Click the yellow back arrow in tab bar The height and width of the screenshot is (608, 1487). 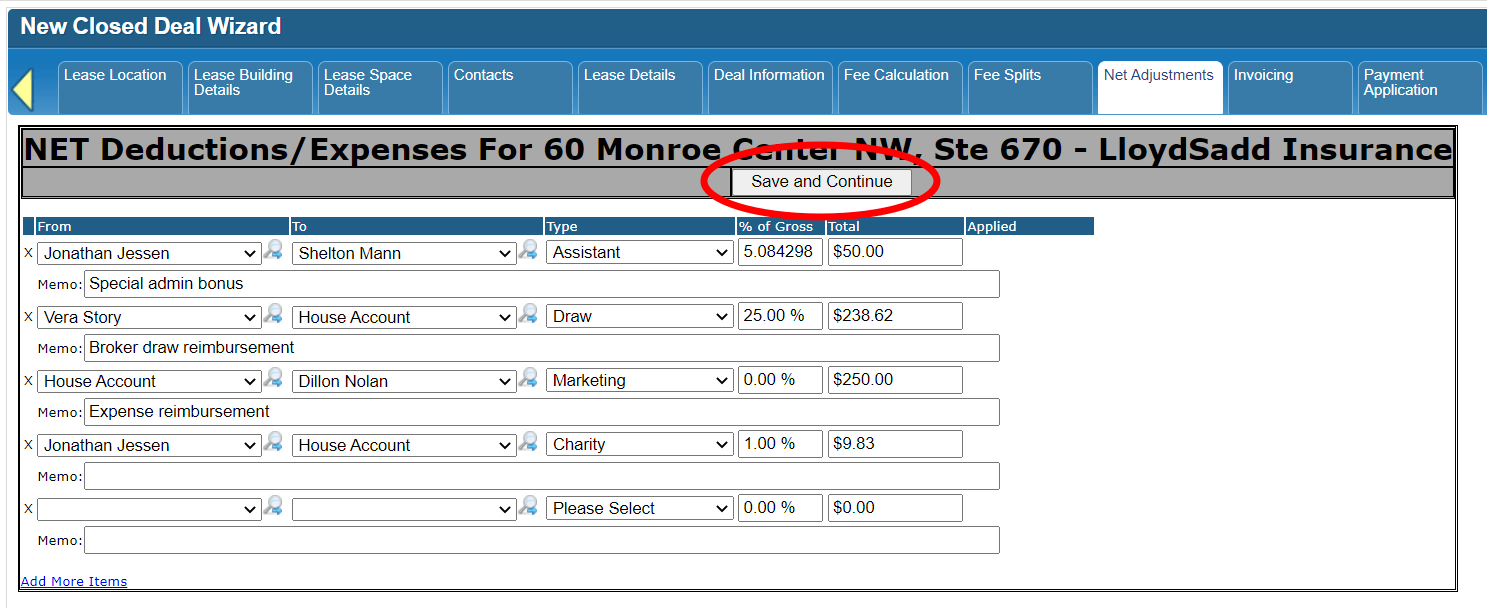coord(23,90)
